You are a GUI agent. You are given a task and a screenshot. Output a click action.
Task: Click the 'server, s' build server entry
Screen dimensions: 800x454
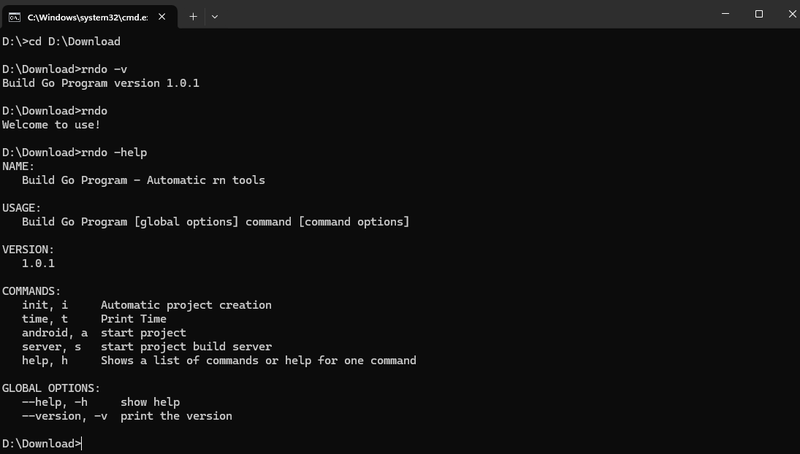click(x=146, y=346)
